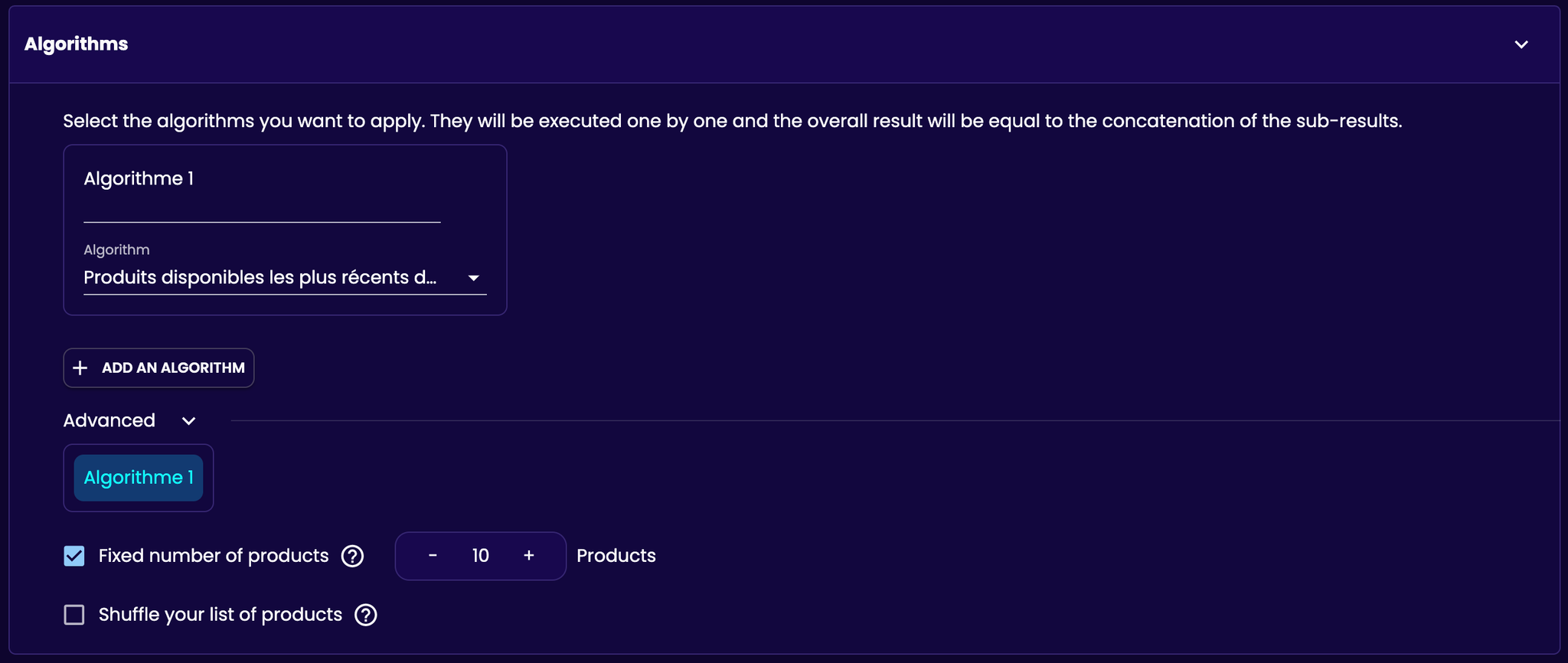Open help tooltip for Fixed number of products
1568x663 pixels.
[x=352, y=556]
